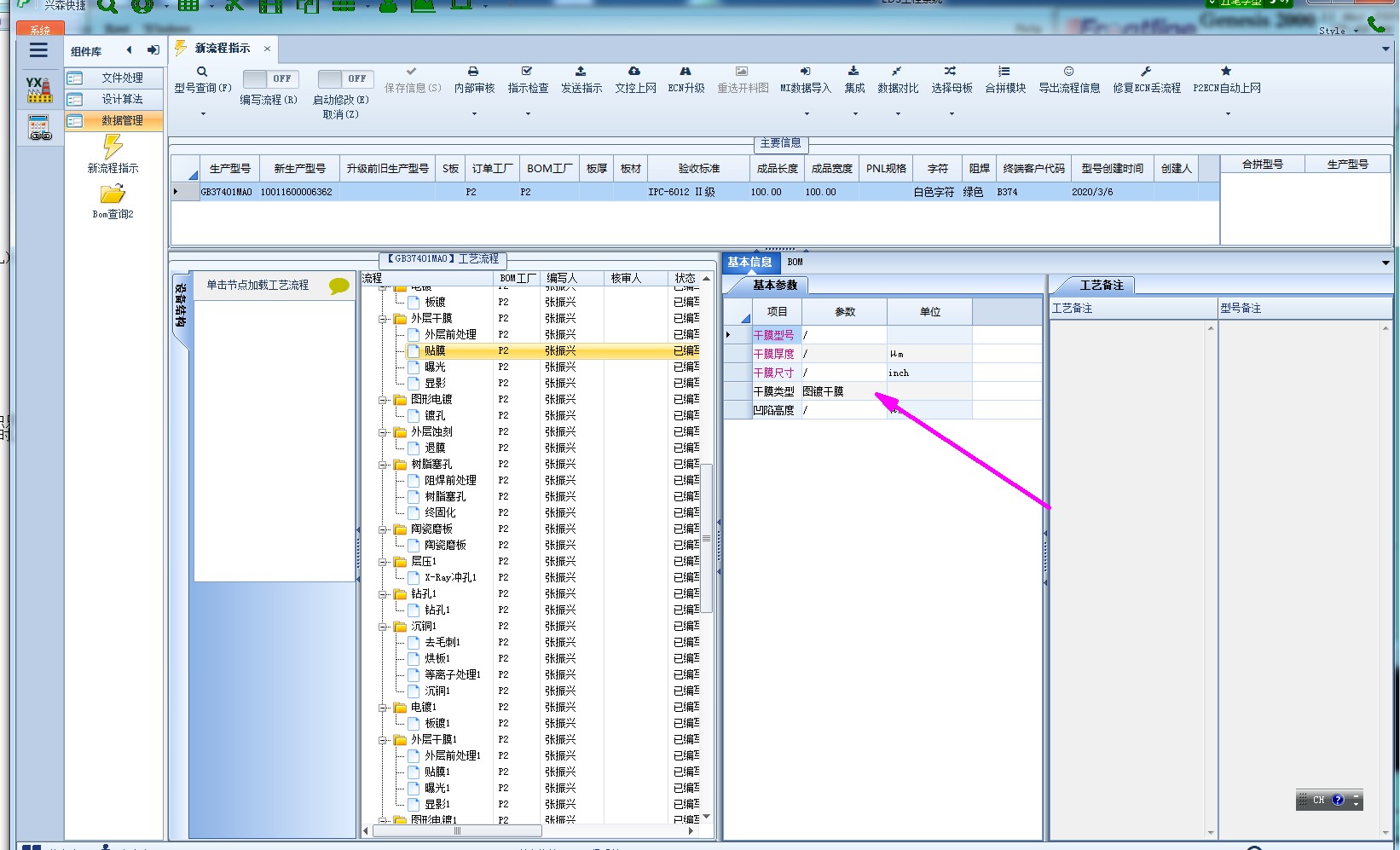1400x850 pixels.
Task: Click the P2ECN自动上网 star icon
Action: tap(1226, 72)
